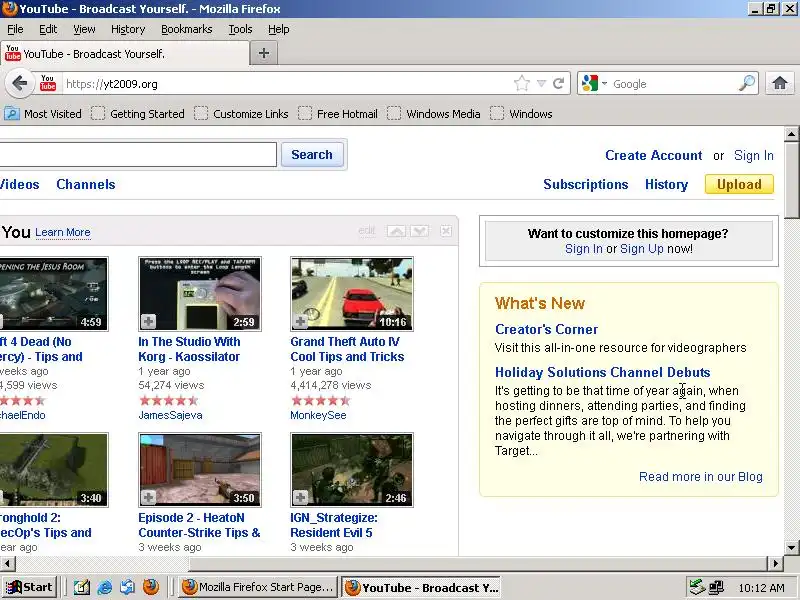Add Grand Theft Auto IV video to queue via plus icon

[x=301, y=321]
